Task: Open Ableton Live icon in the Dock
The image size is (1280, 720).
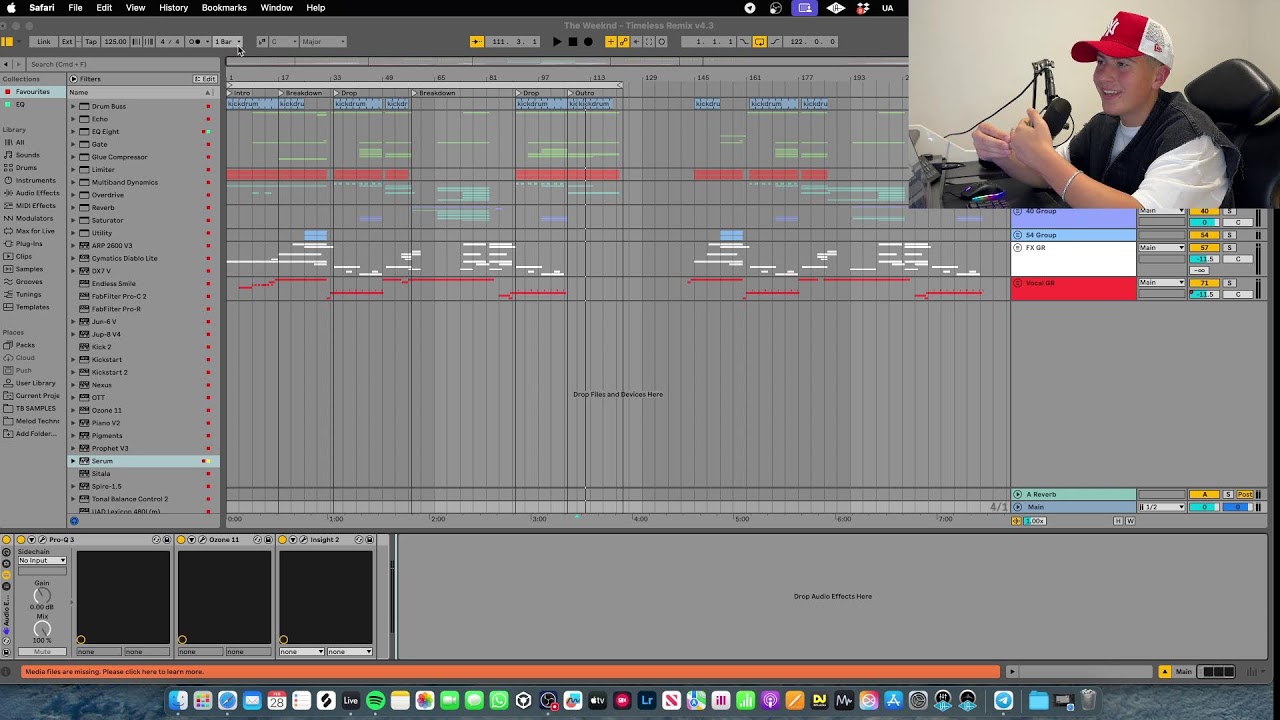Action: pos(350,701)
